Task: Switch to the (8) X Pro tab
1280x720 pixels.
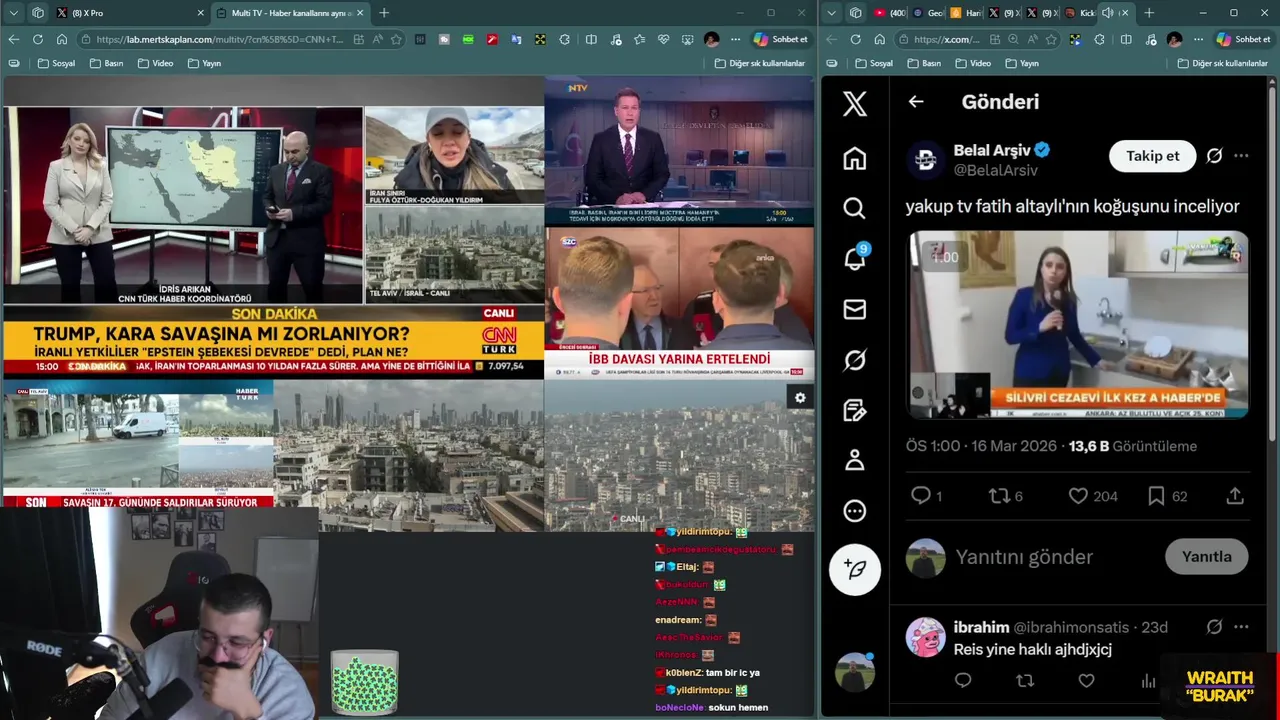Action: pyautogui.click(x=131, y=13)
